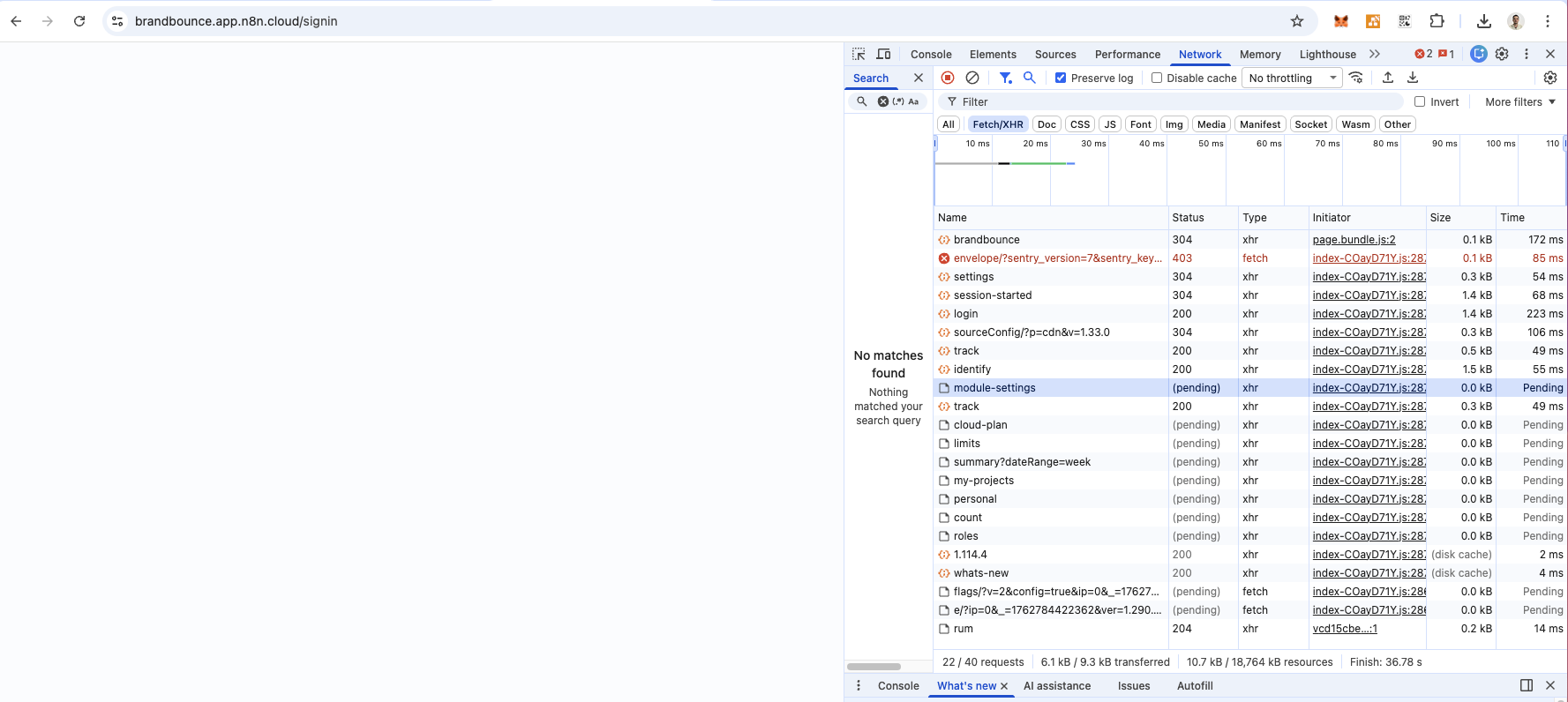The width and height of the screenshot is (1568, 702).
Task: Toggle the device toolbar icon
Action: [883, 54]
